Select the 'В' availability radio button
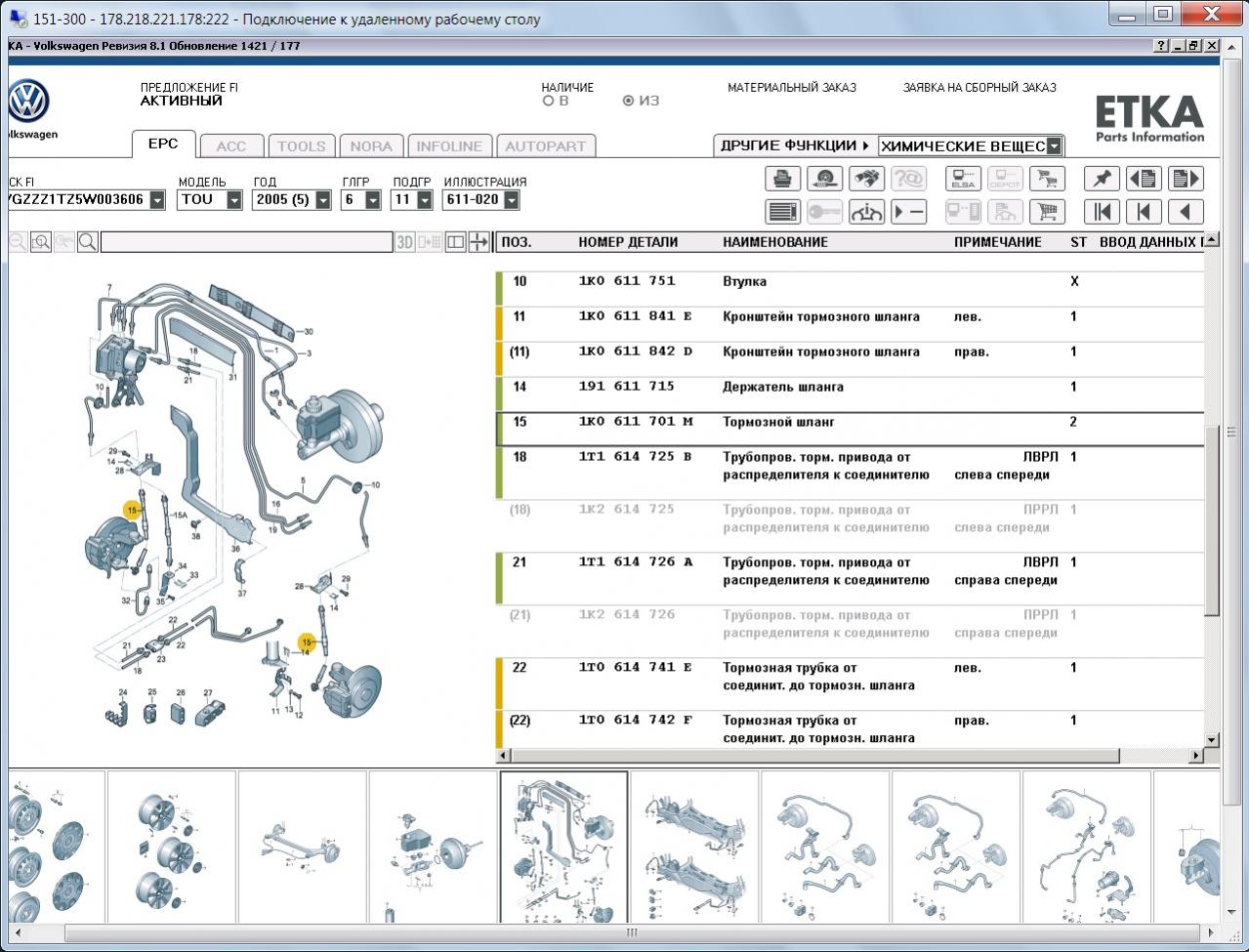Image resolution: width=1249 pixels, height=952 pixels. 548,101
